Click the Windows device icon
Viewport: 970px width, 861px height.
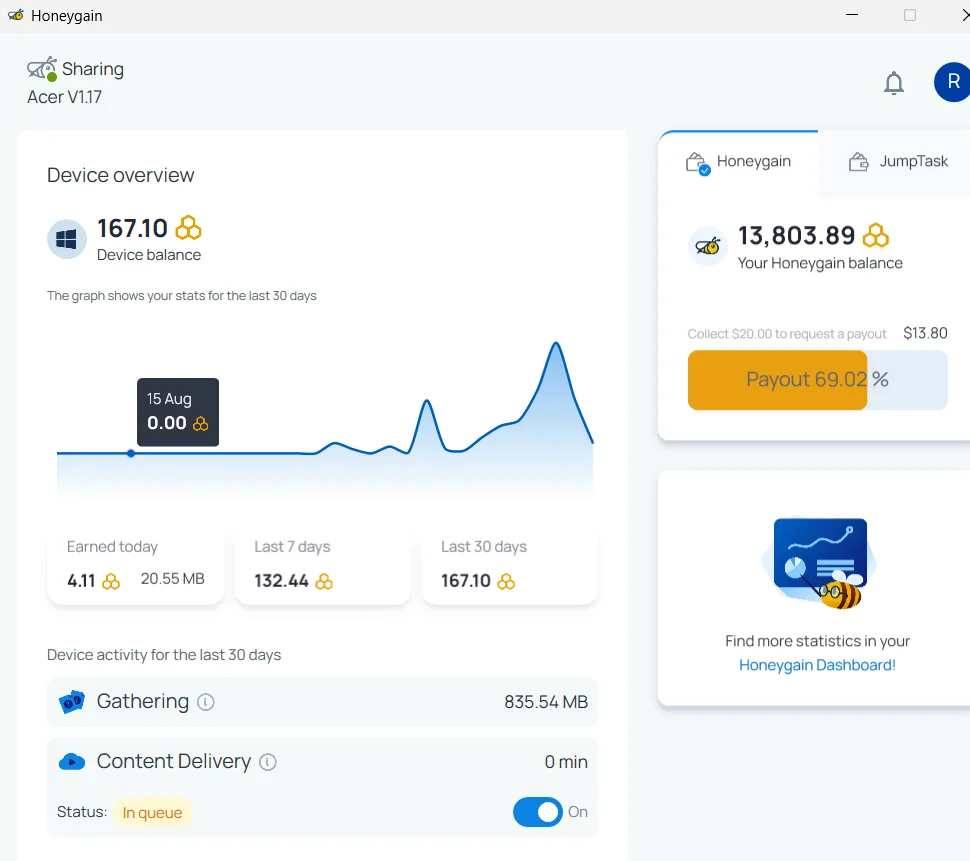coord(66,239)
